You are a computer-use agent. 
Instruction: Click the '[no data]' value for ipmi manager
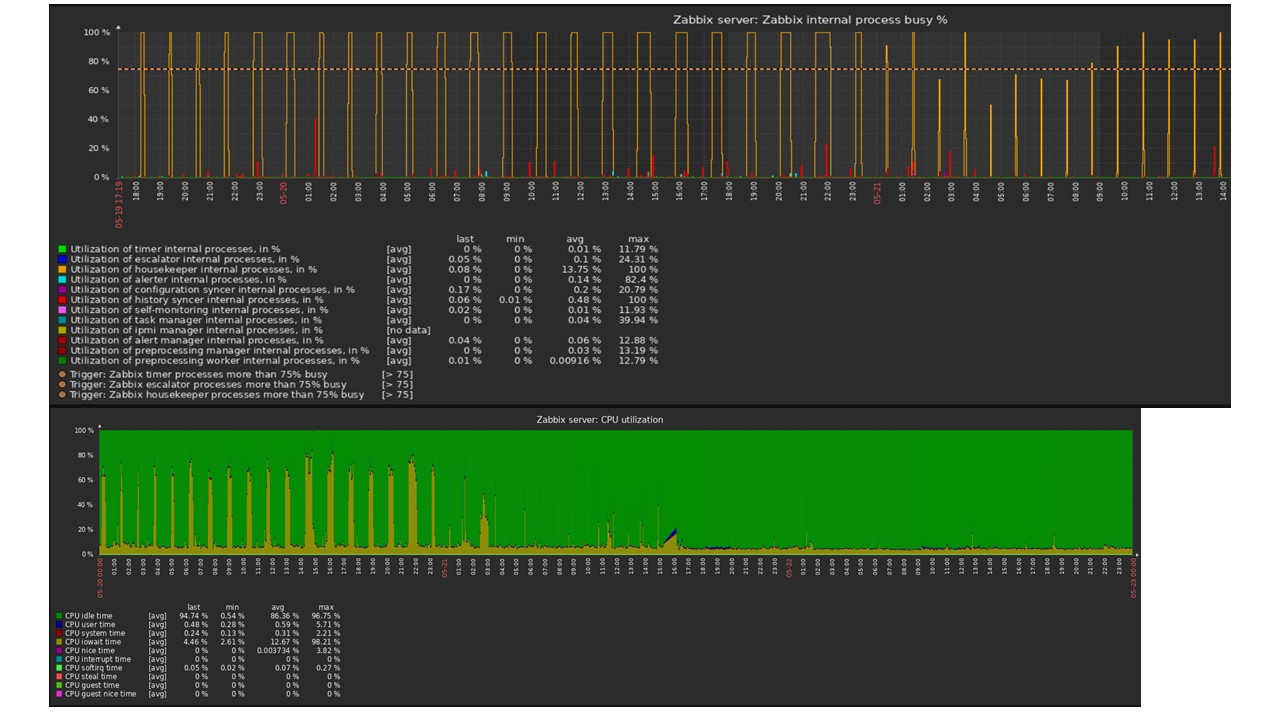(408, 329)
